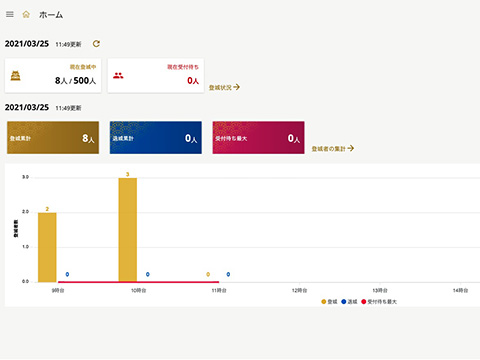Click arrow icon beside 登城者の集計 link

pos(351,148)
